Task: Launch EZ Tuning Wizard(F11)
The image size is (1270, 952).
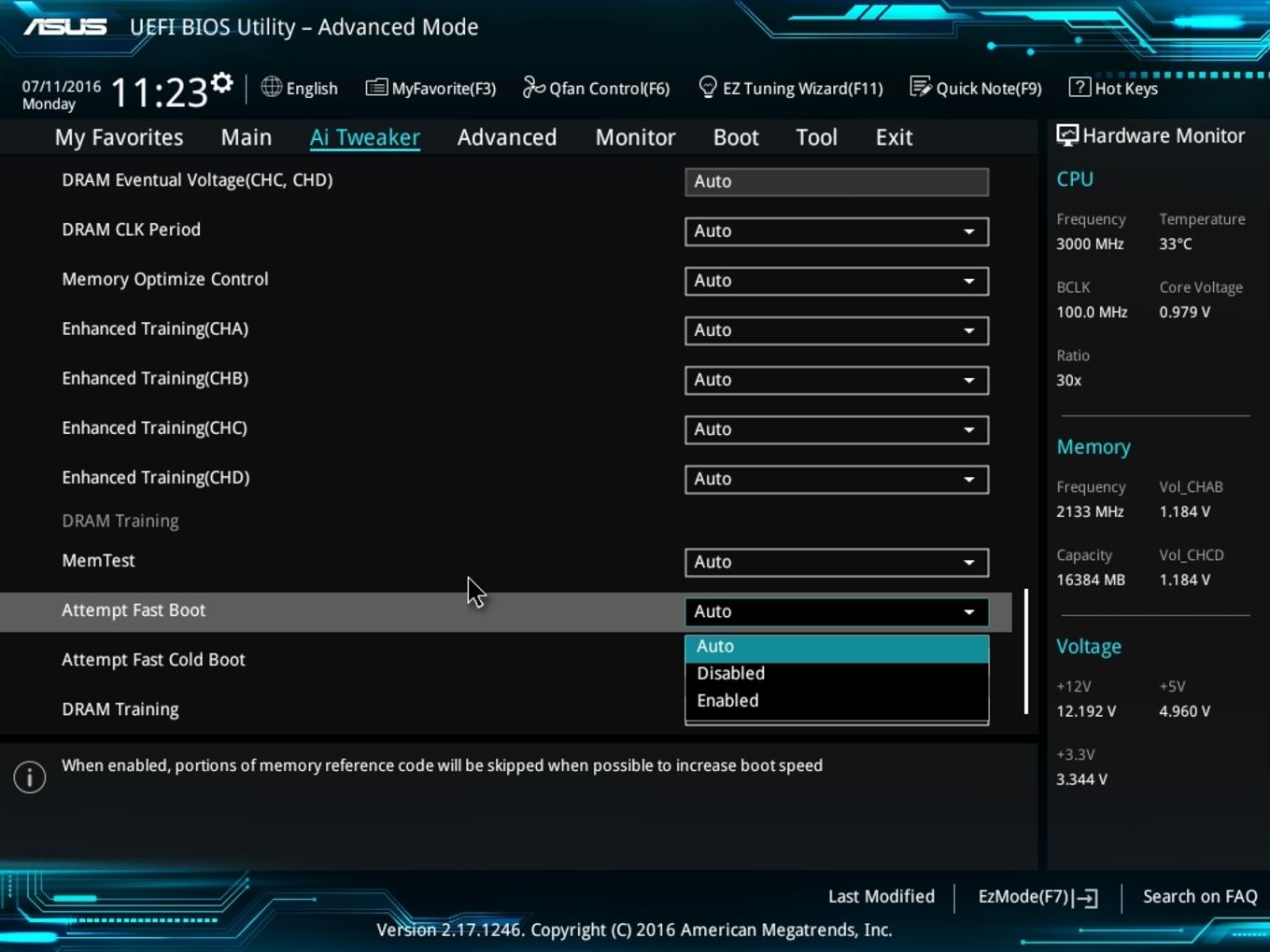Action: [791, 88]
